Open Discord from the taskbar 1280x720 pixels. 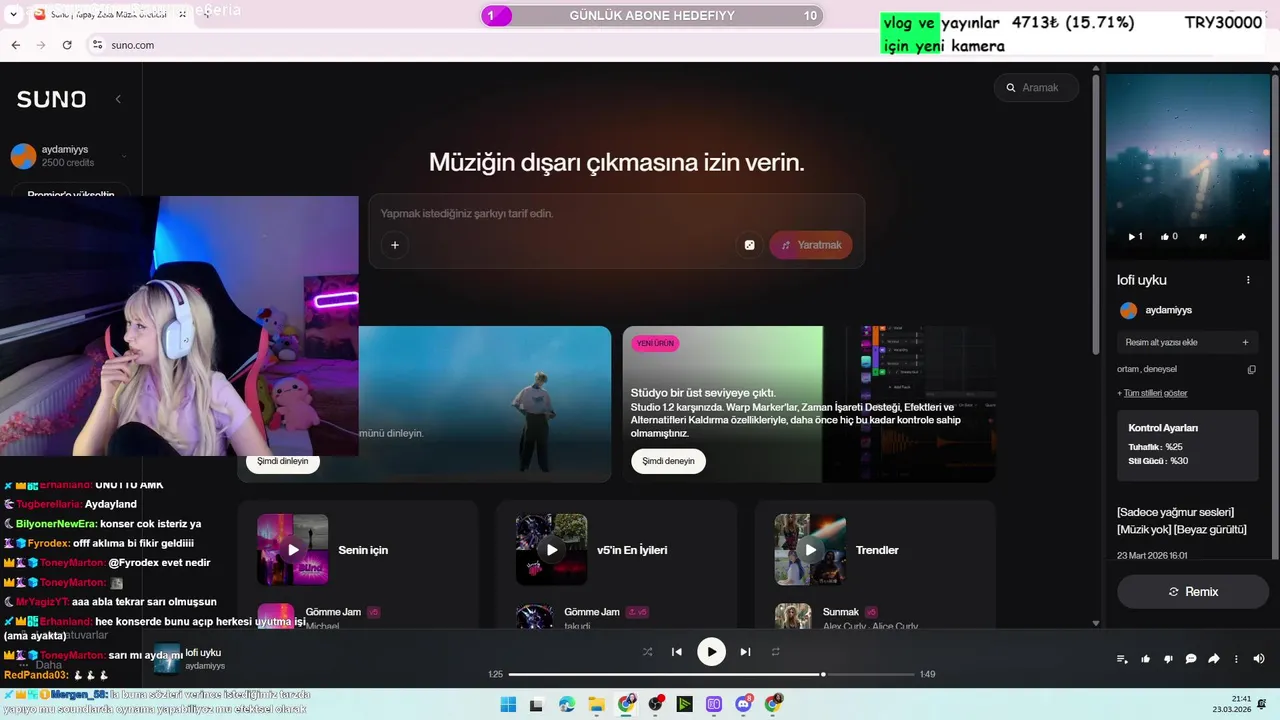[x=743, y=704]
